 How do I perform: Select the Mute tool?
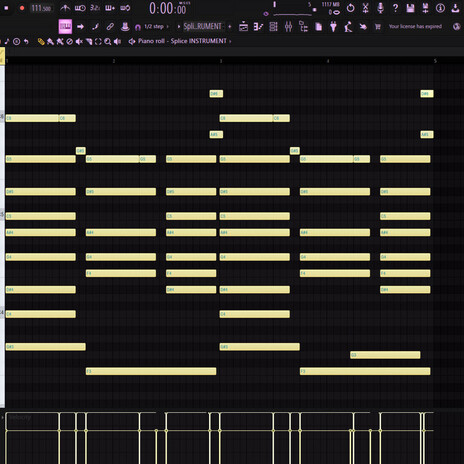point(79,41)
